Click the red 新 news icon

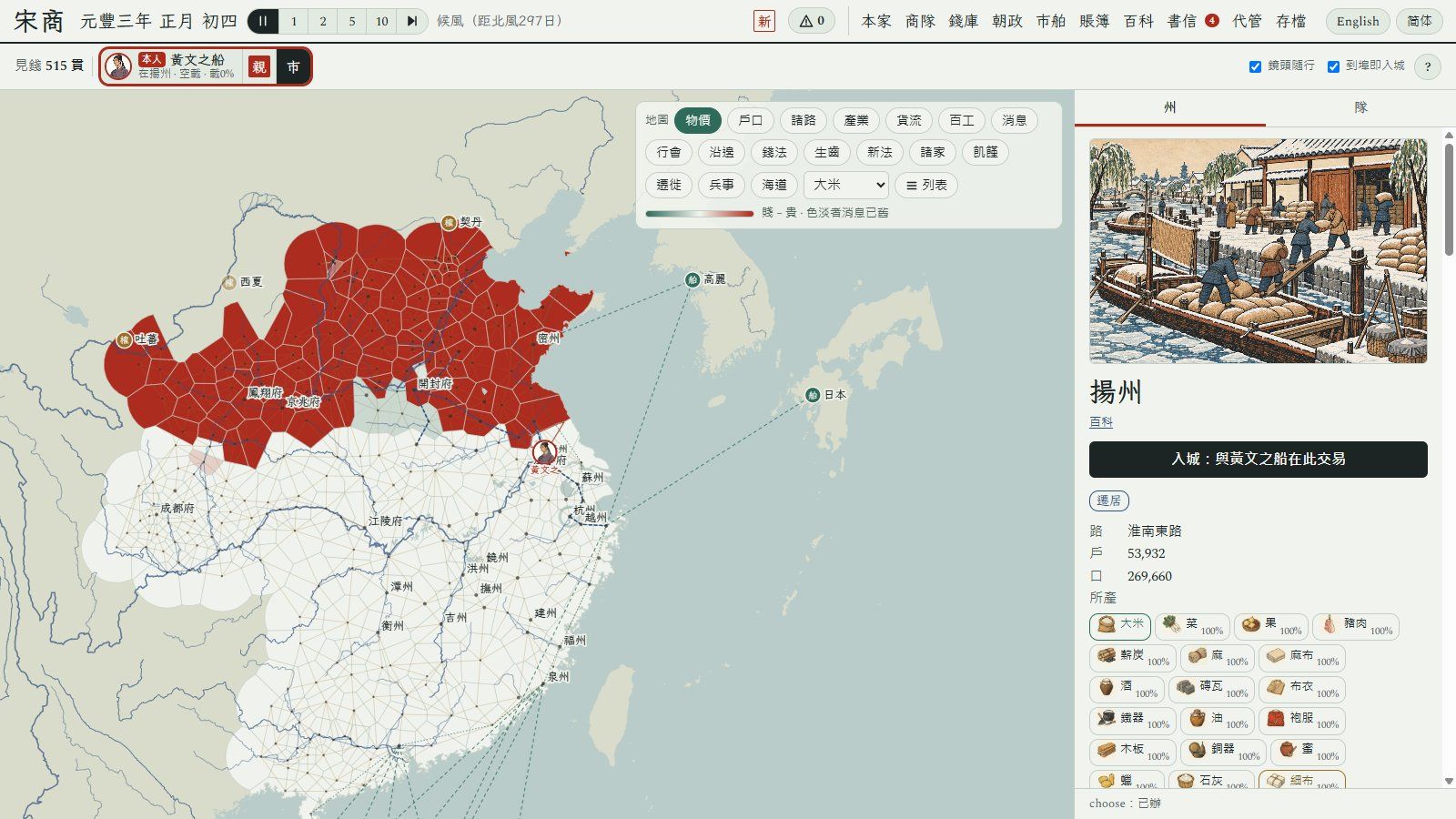coord(764,21)
